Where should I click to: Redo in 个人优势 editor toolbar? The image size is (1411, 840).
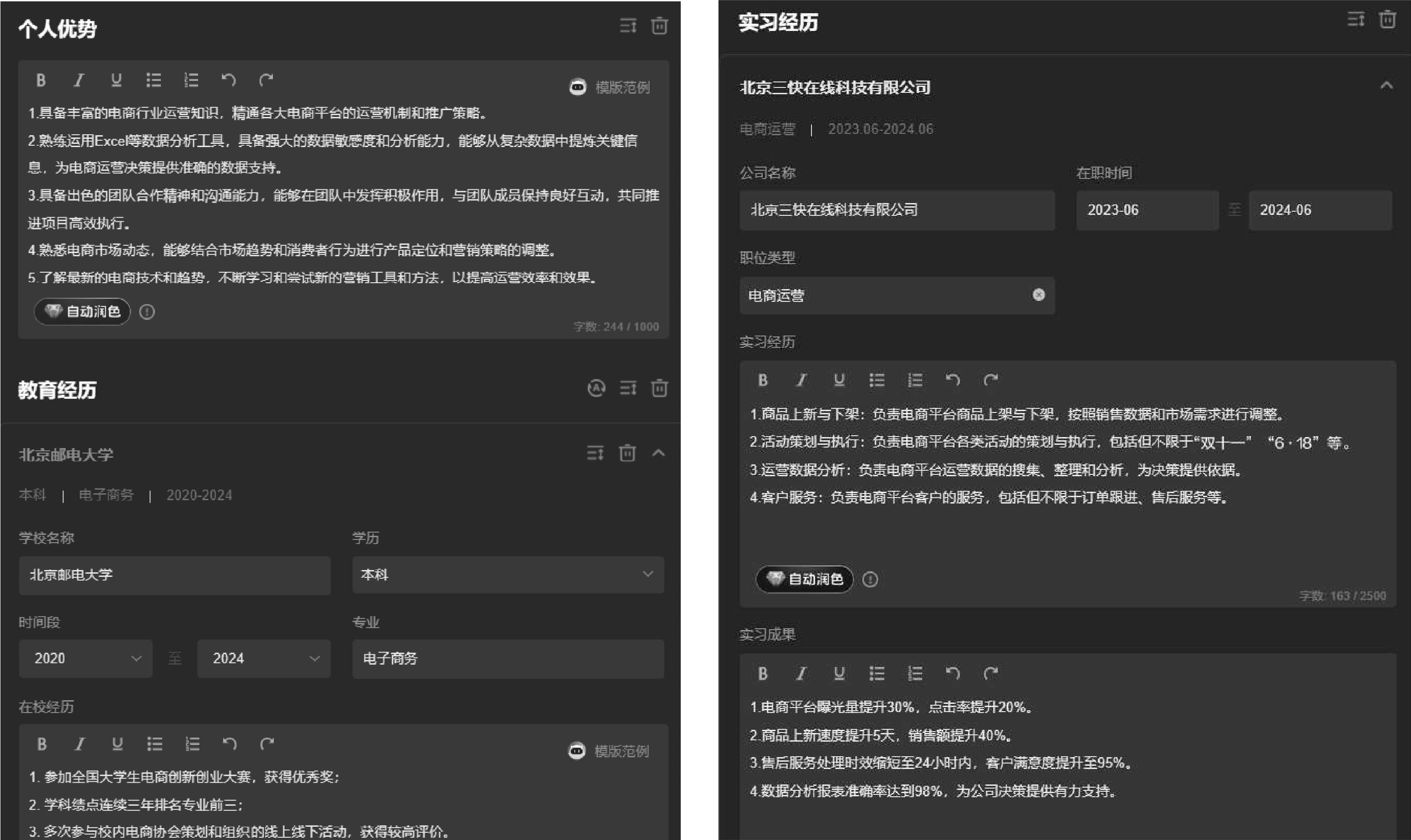coord(266,81)
